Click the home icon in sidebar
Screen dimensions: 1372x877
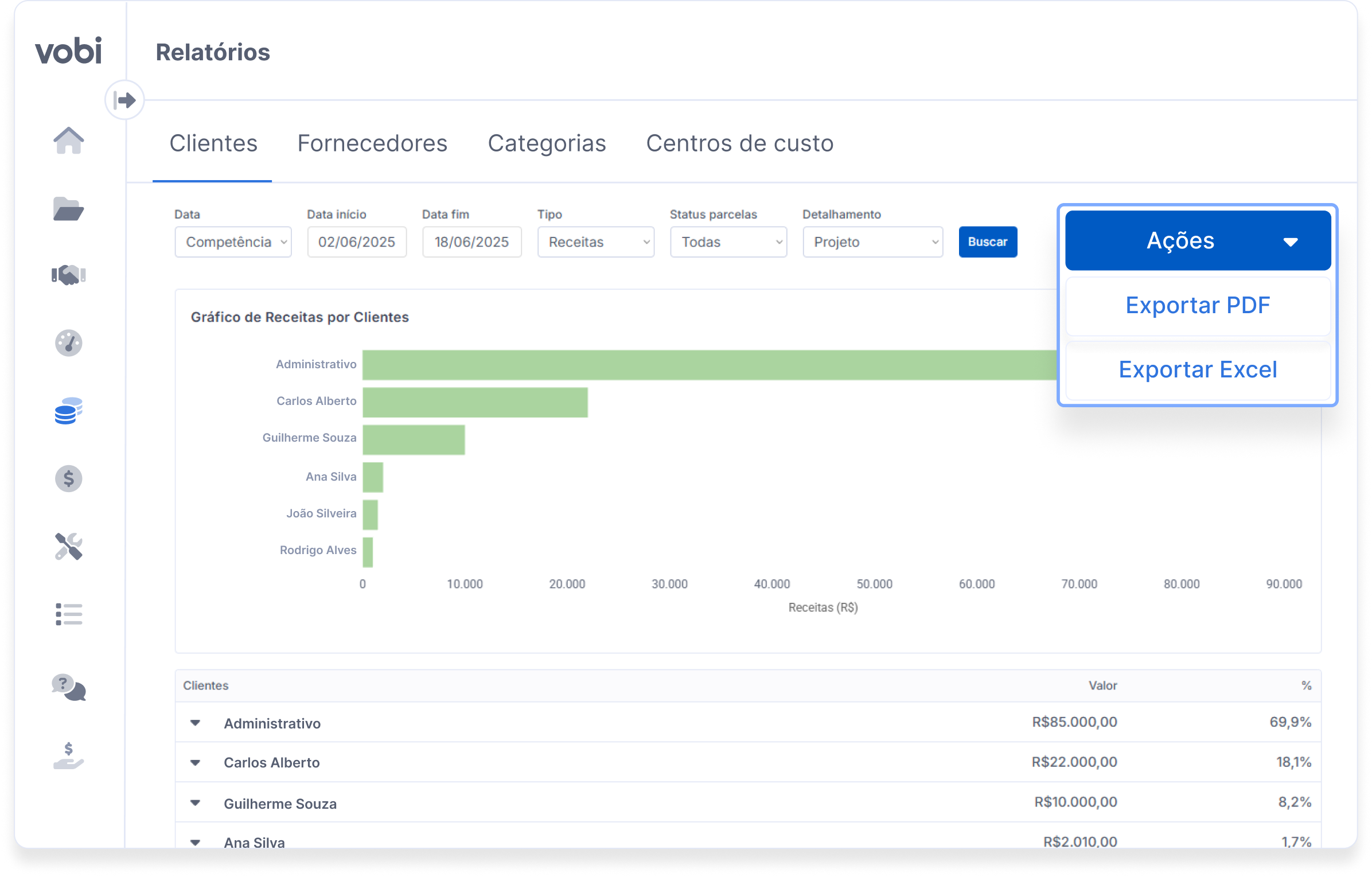(x=68, y=141)
